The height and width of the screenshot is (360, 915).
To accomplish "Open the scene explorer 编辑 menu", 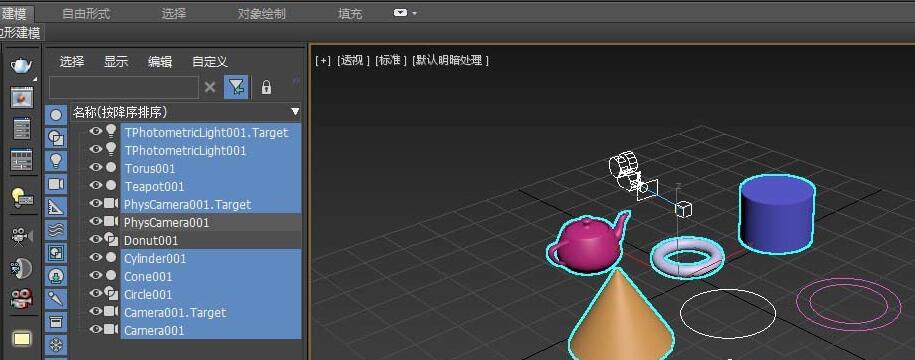I will [160, 62].
